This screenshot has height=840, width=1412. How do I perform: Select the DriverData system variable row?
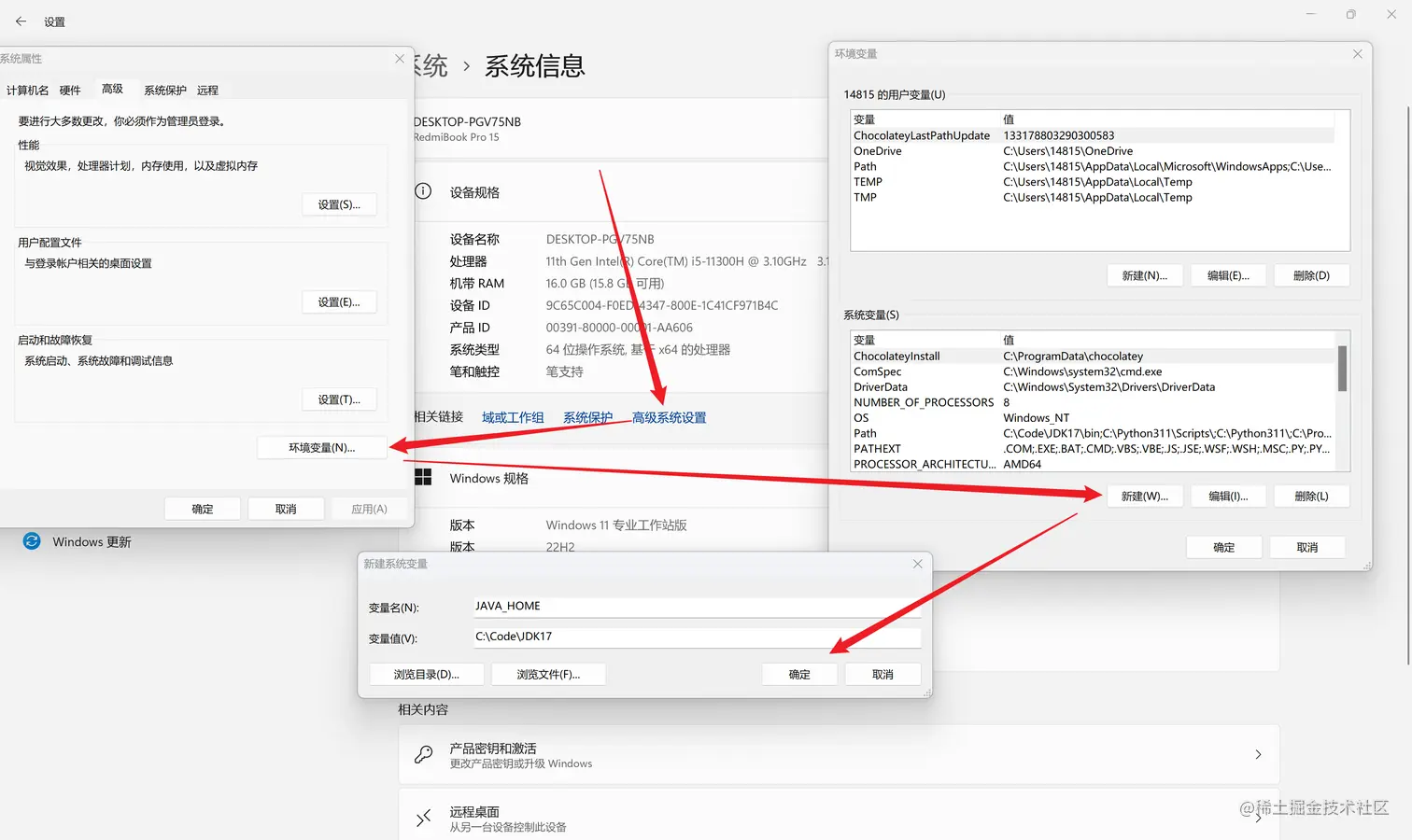pos(1093,386)
